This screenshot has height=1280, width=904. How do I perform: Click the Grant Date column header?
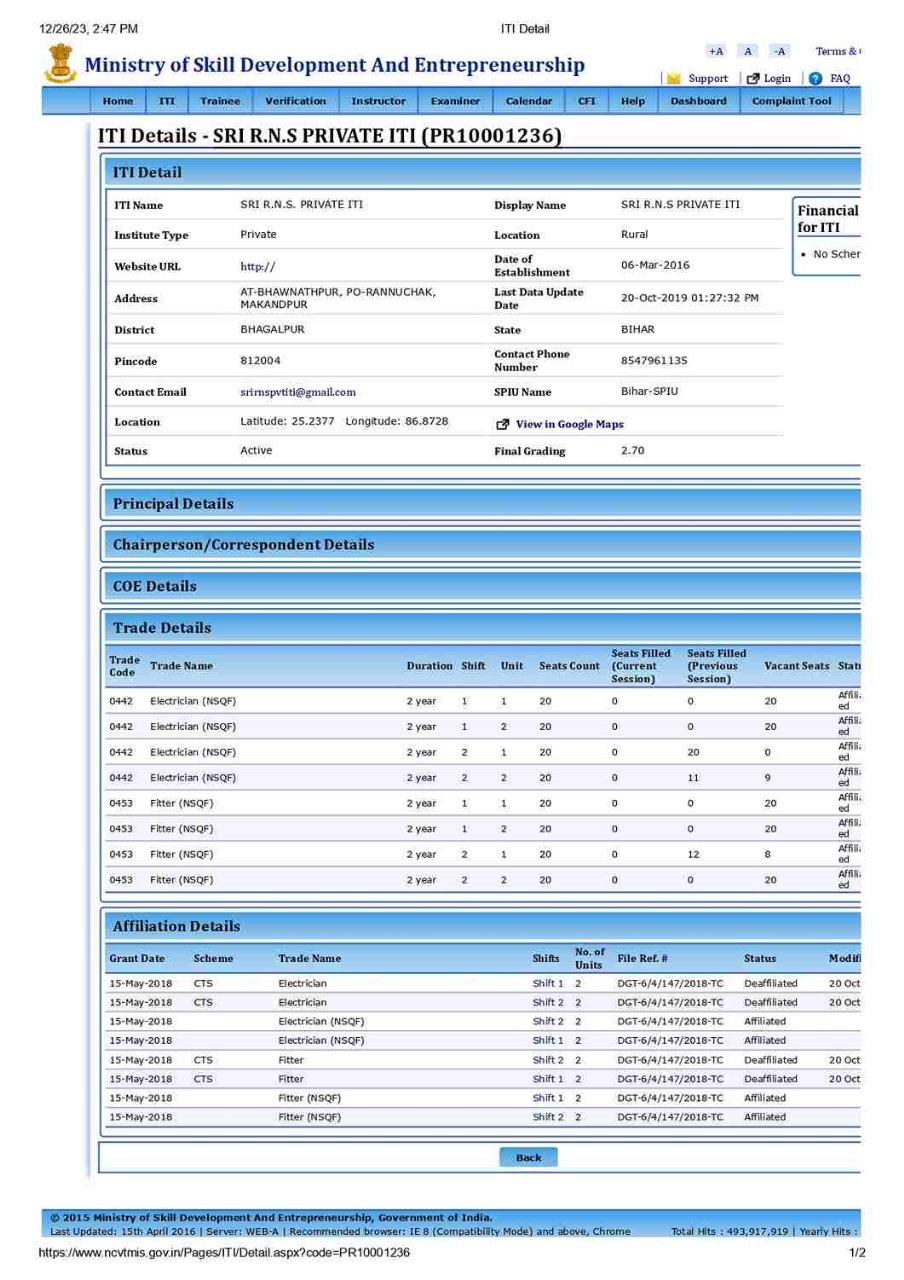[137, 958]
